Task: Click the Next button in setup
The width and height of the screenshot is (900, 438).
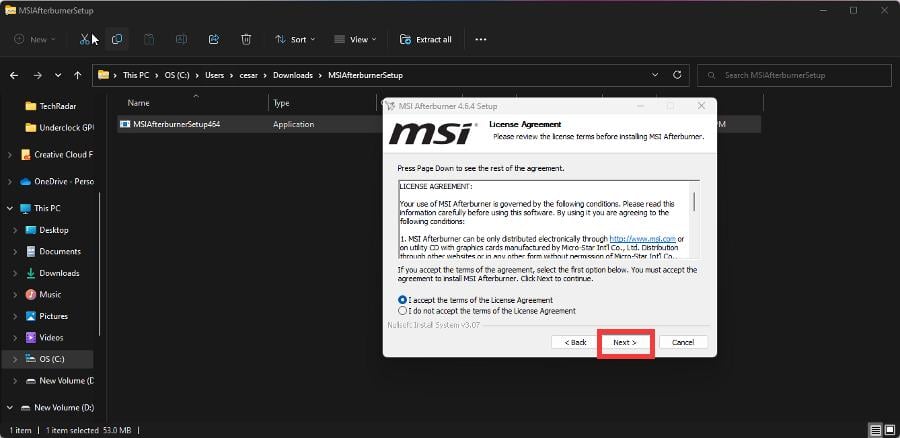Action: click(x=625, y=342)
